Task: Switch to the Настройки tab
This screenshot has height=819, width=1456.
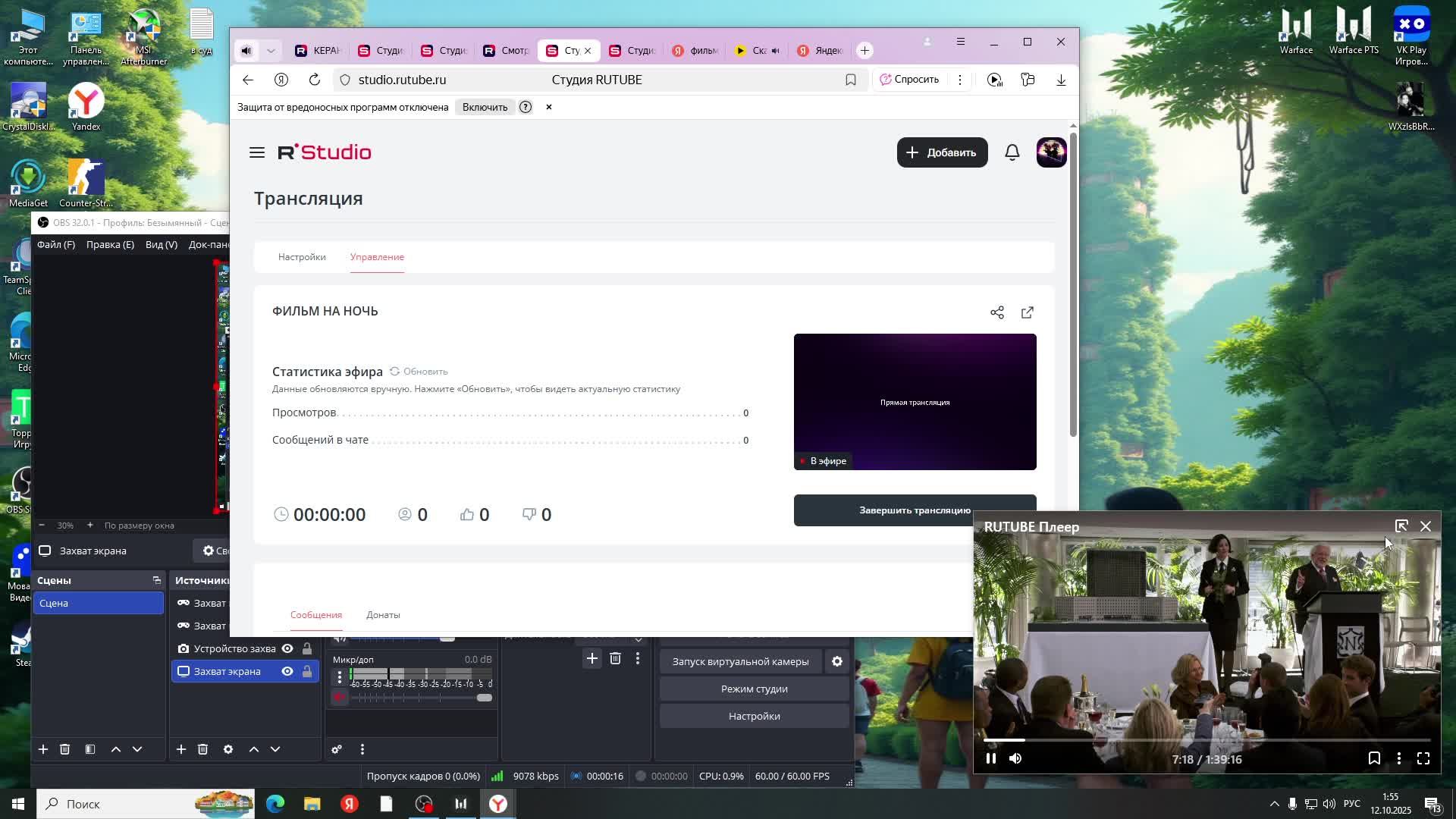Action: (x=302, y=257)
